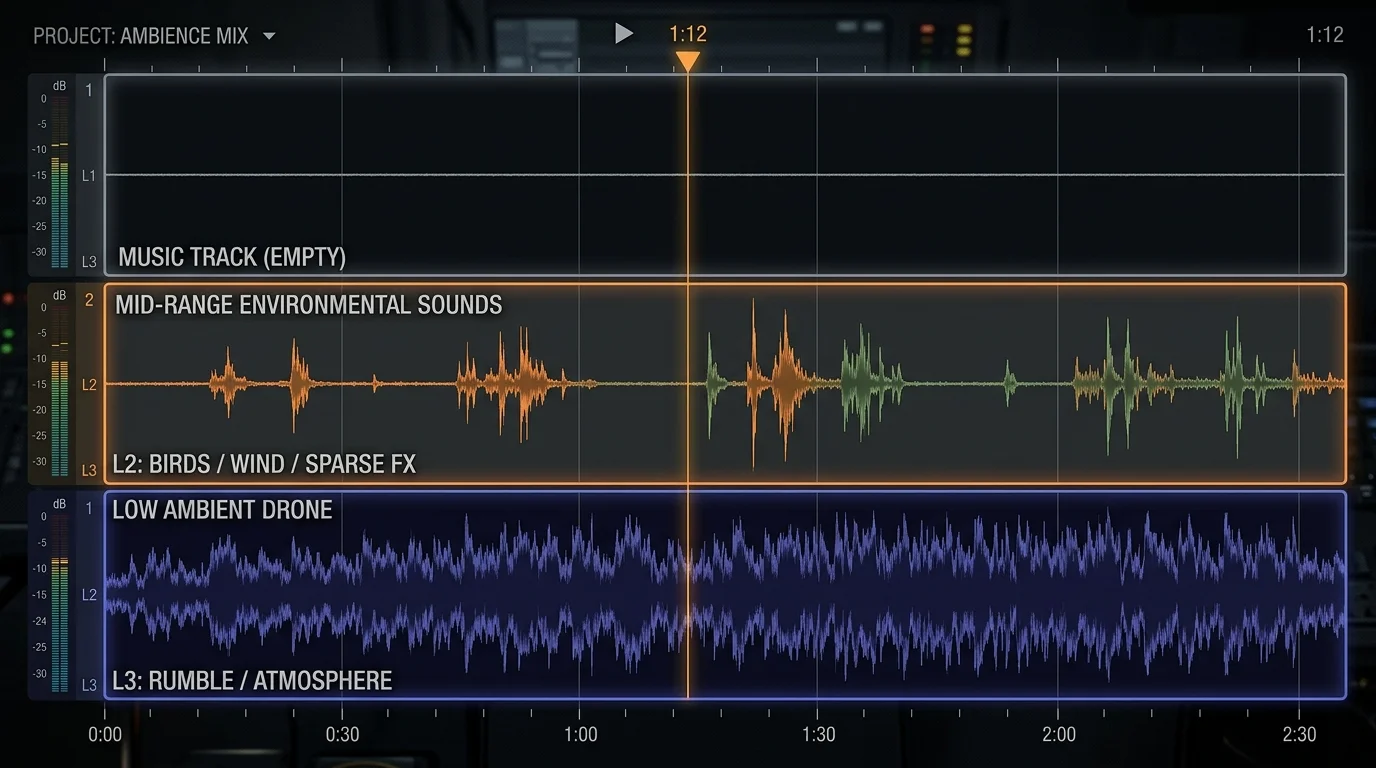
Task: Click the dB label above the Music Track meter
Action: (x=60, y=86)
